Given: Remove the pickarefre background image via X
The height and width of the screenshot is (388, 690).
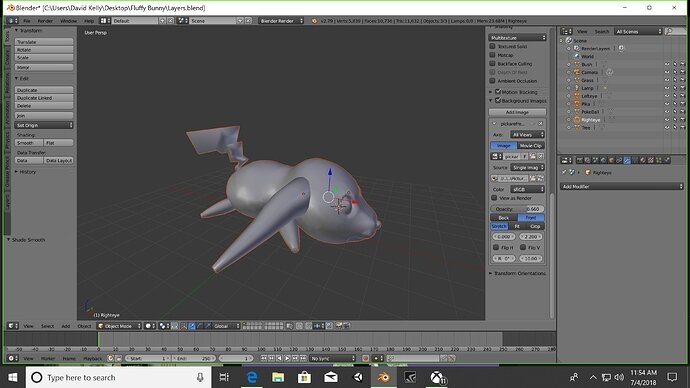Looking at the screenshot, I should point(540,124).
